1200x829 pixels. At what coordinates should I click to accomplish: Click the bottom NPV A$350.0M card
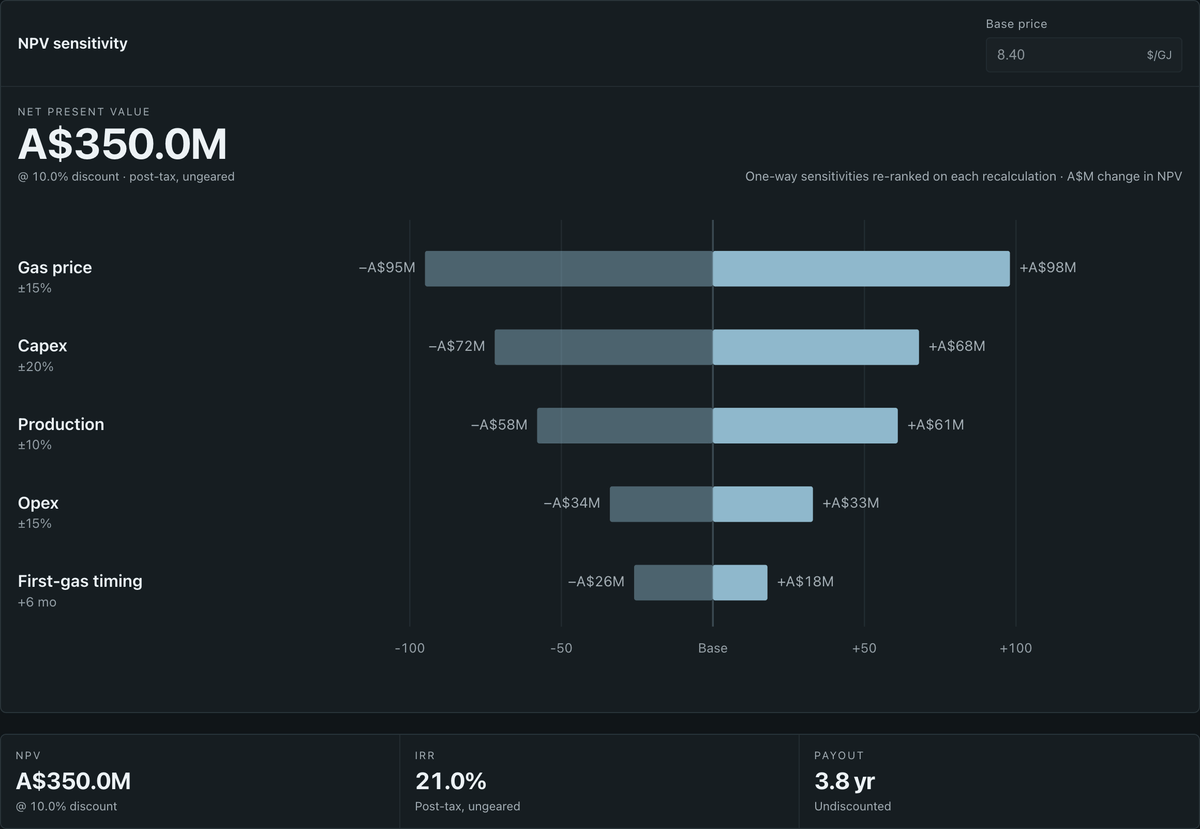[x=199, y=782]
